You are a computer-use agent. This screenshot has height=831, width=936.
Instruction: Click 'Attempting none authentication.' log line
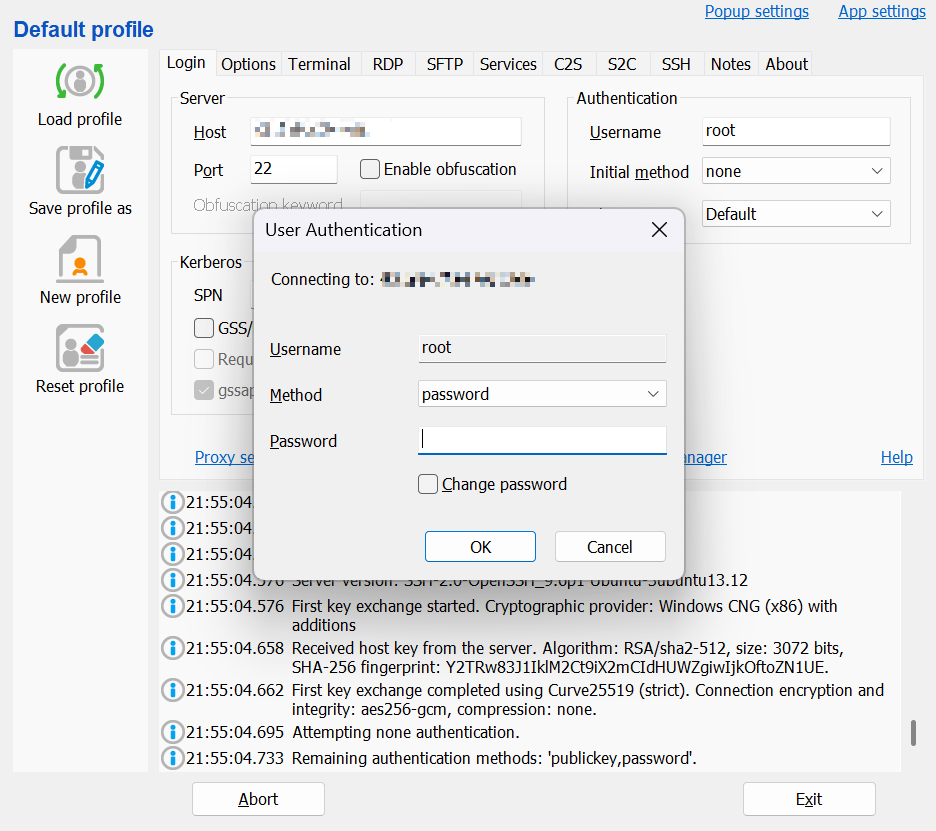[406, 732]
